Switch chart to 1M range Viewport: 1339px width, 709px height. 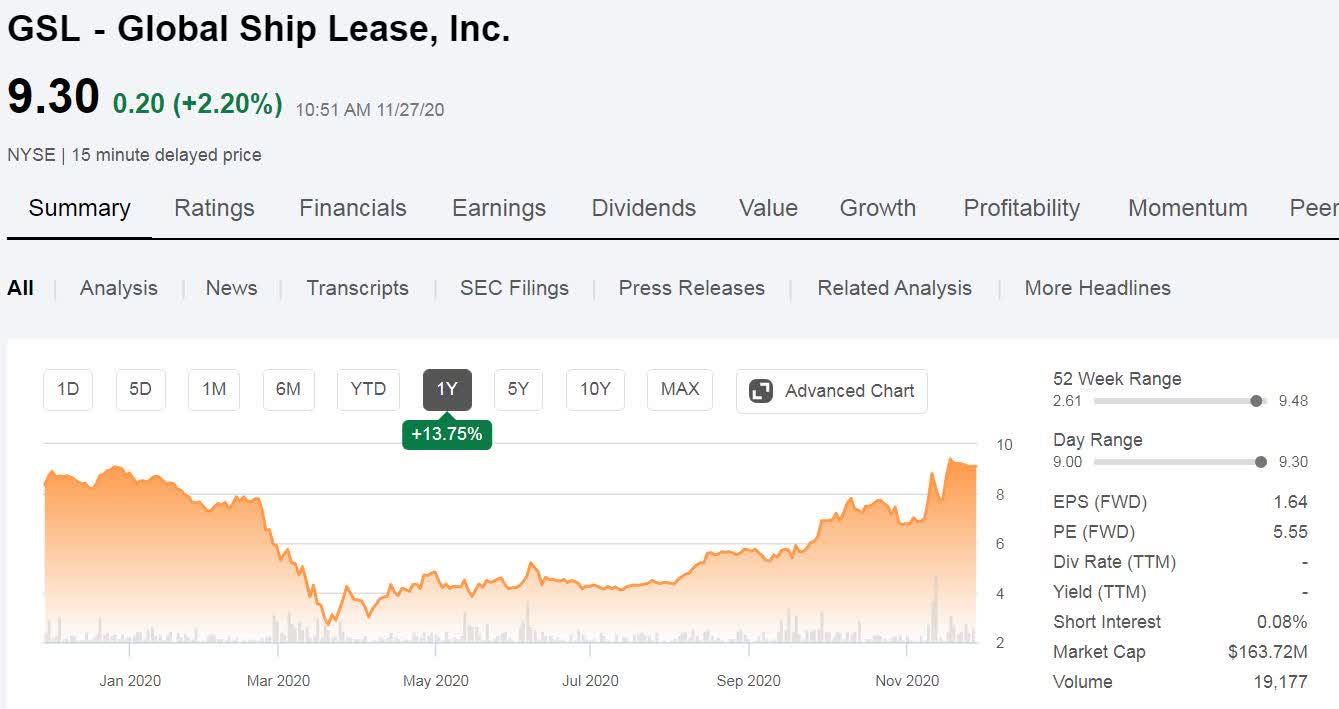214,389
